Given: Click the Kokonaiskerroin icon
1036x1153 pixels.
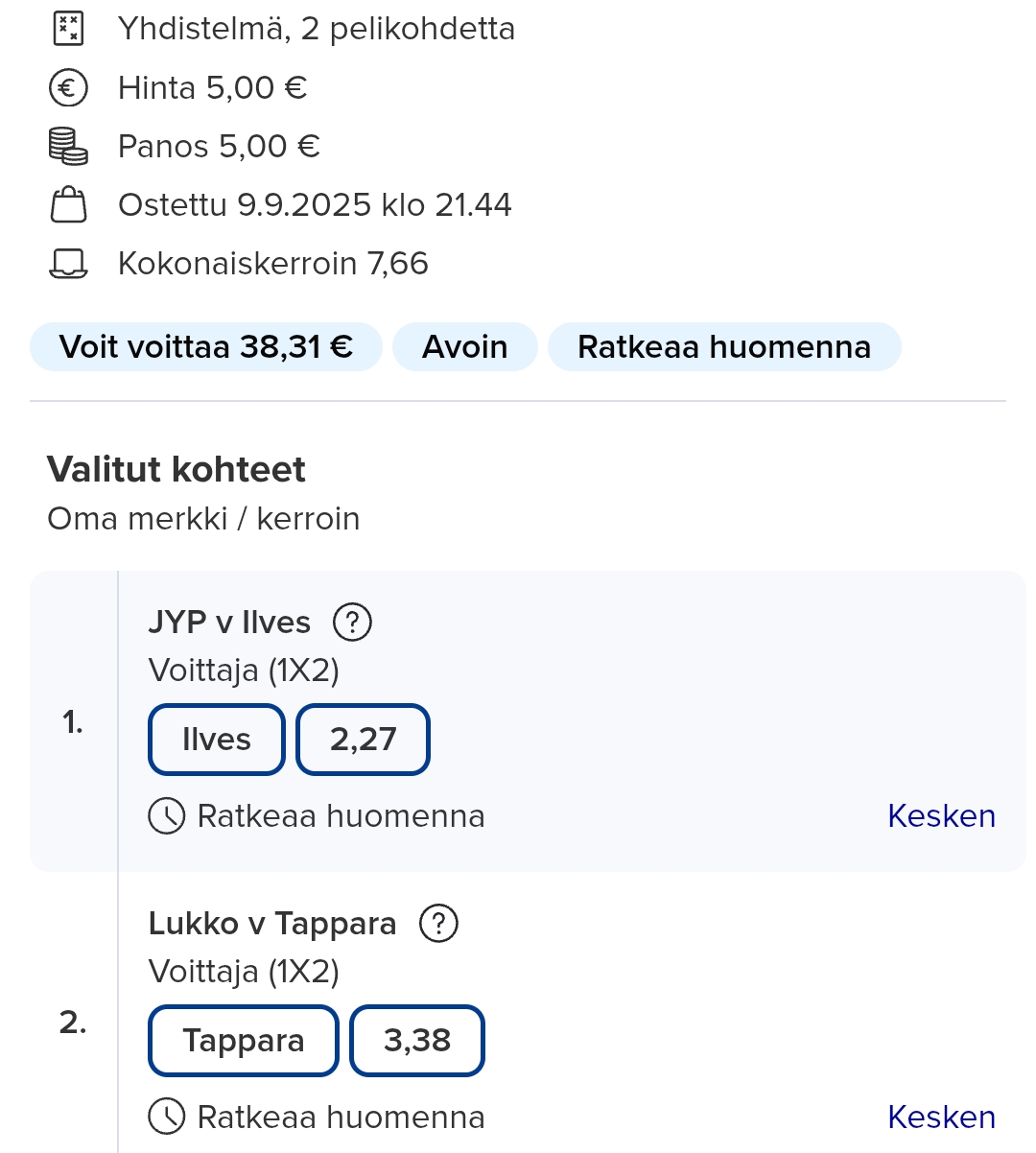Looking at the screenshot, I should 67,264.
